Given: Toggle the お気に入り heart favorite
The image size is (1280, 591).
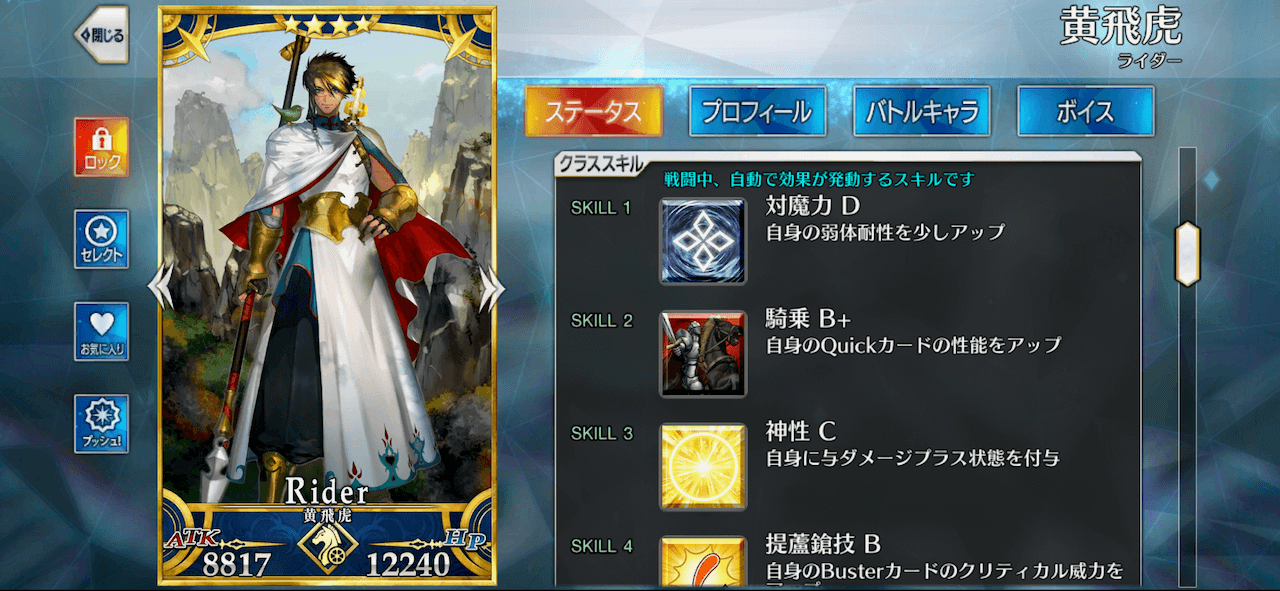Looking at the screenshot, I should point(101,331).
